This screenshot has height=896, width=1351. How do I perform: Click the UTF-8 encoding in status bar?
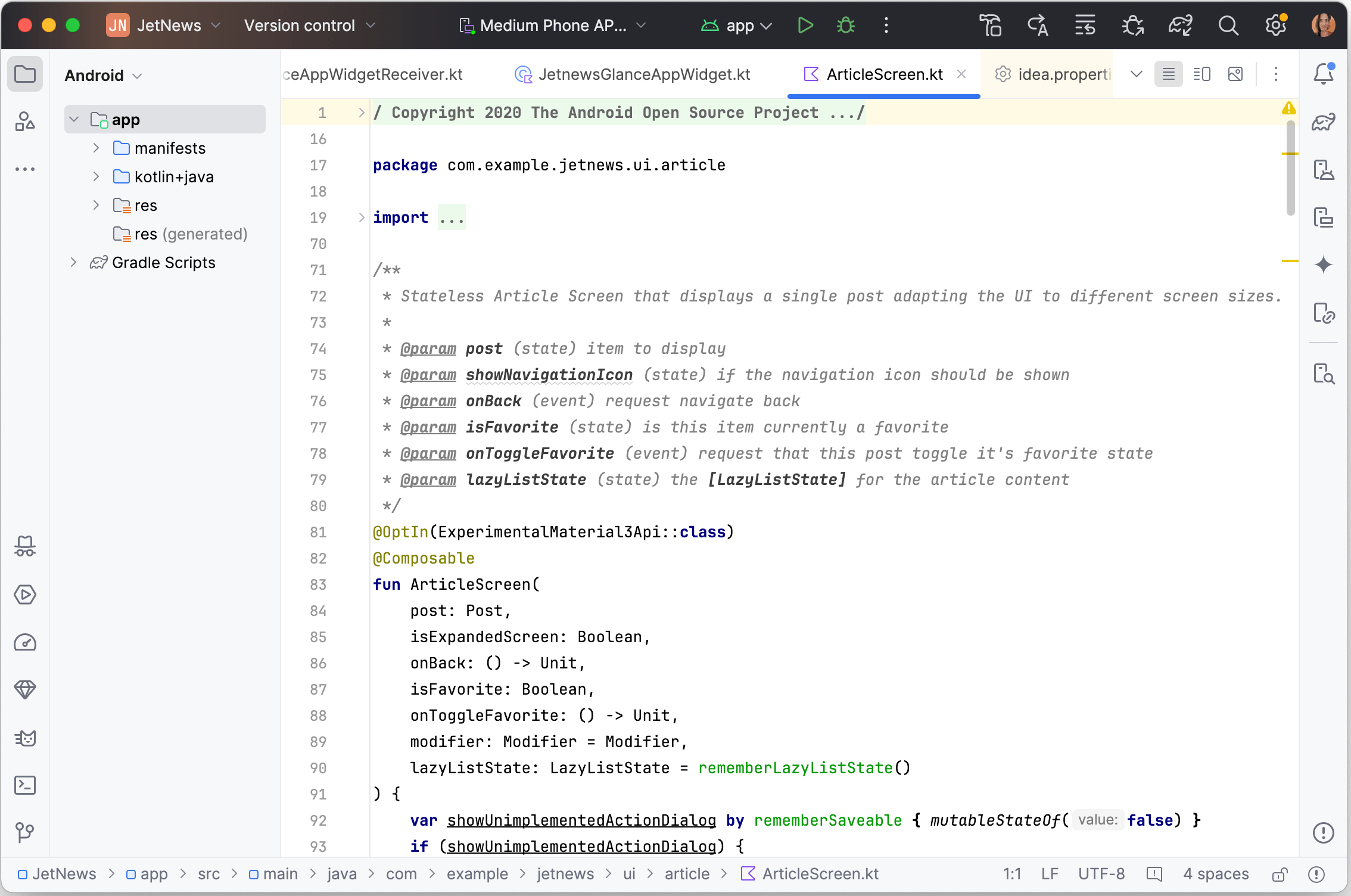click(1101, 874)
